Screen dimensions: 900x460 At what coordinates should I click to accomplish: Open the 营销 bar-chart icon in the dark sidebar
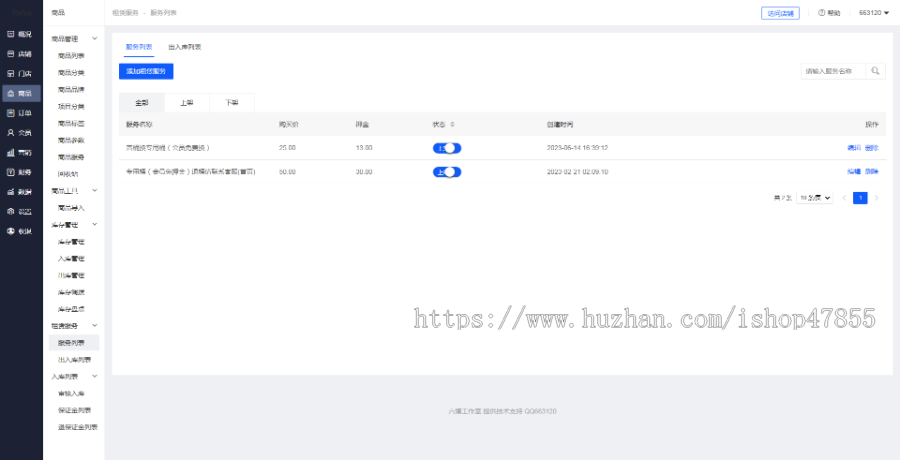pos(10,152)
